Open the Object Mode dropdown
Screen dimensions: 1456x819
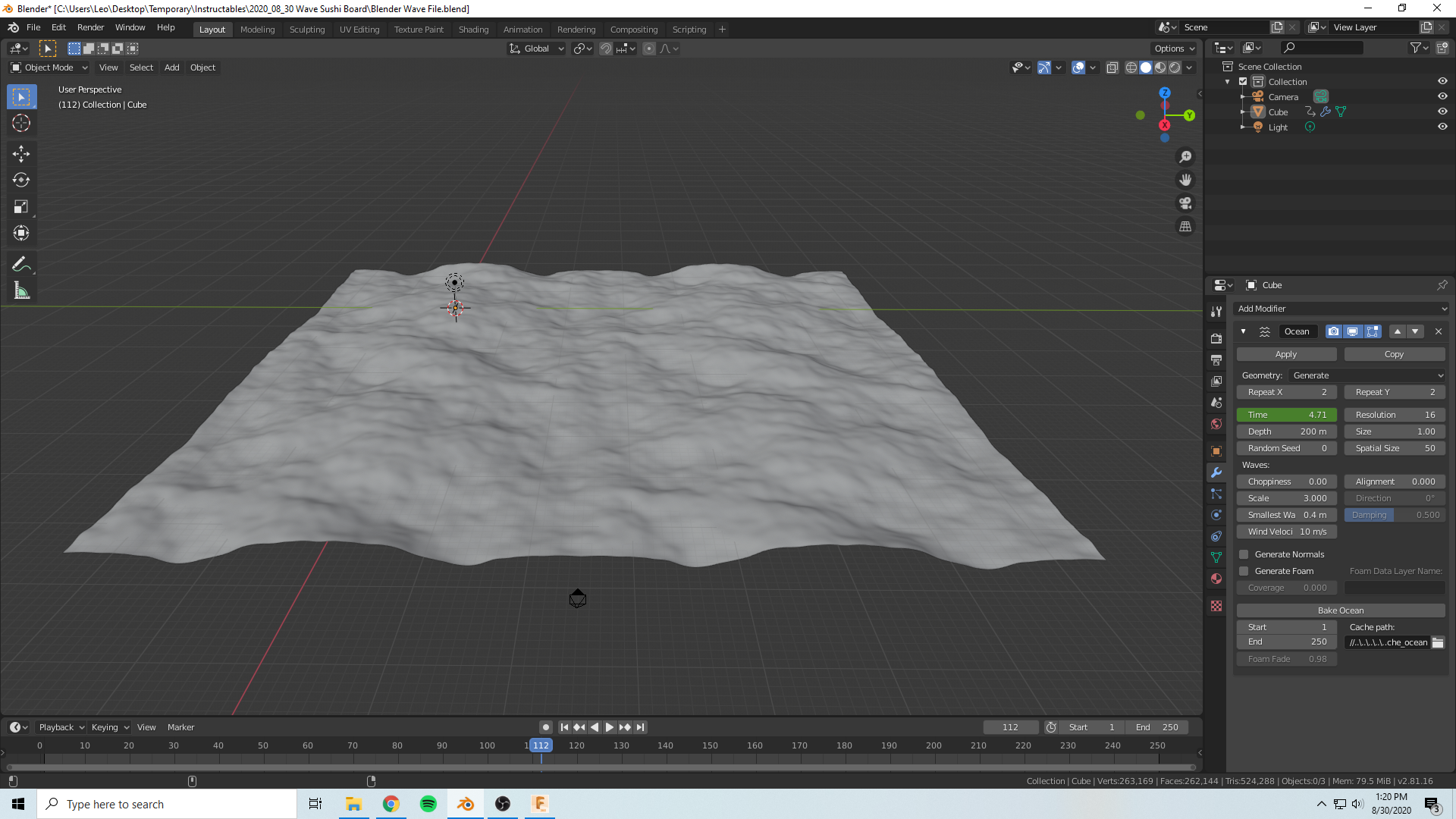point(49,67)
